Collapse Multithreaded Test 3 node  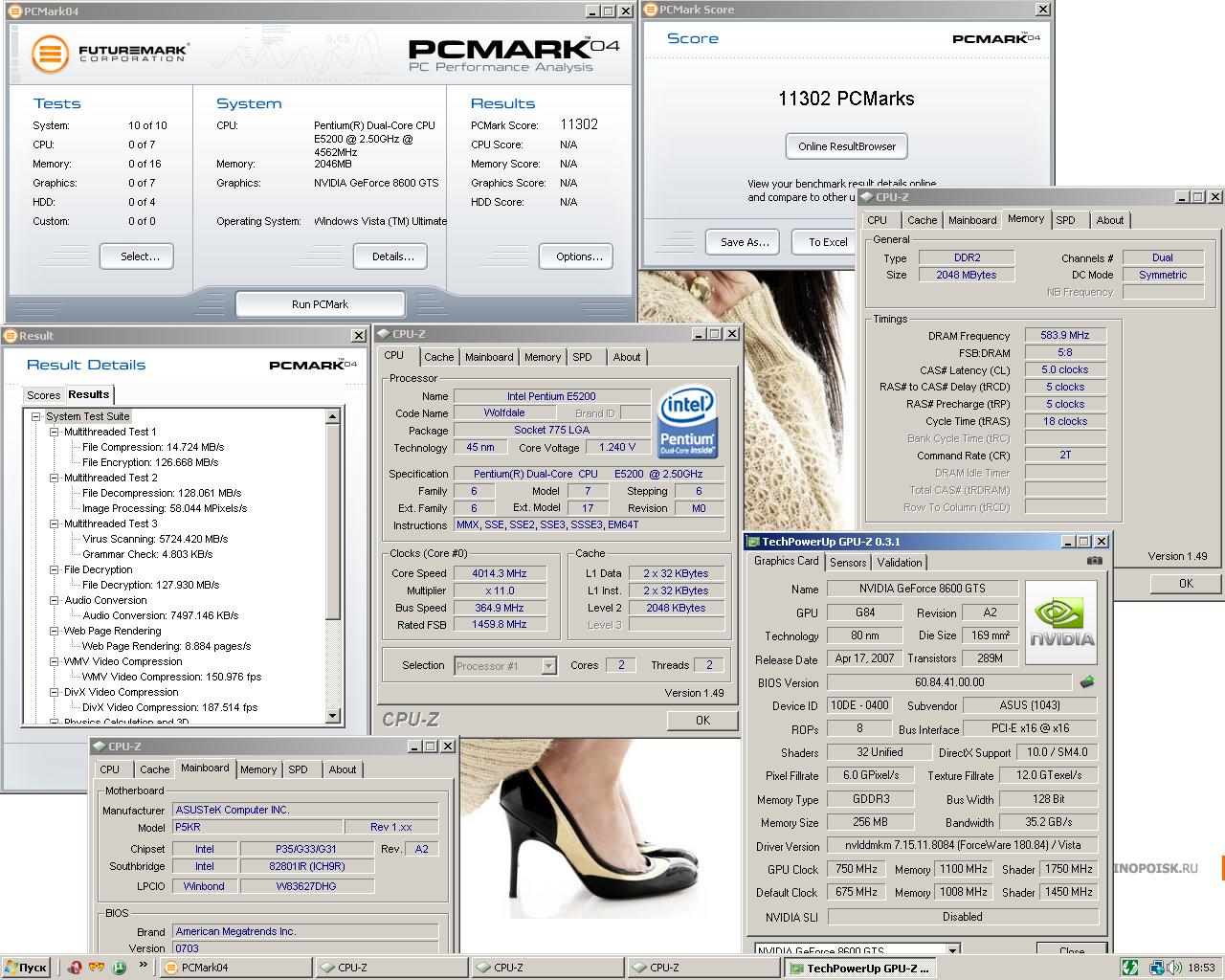point(55,523)
